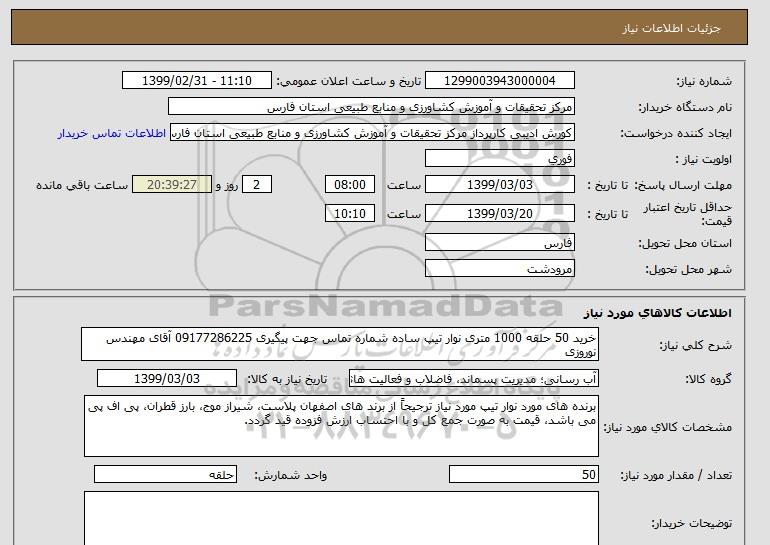Click the delivery city field مرودشت

coord(499,269)
